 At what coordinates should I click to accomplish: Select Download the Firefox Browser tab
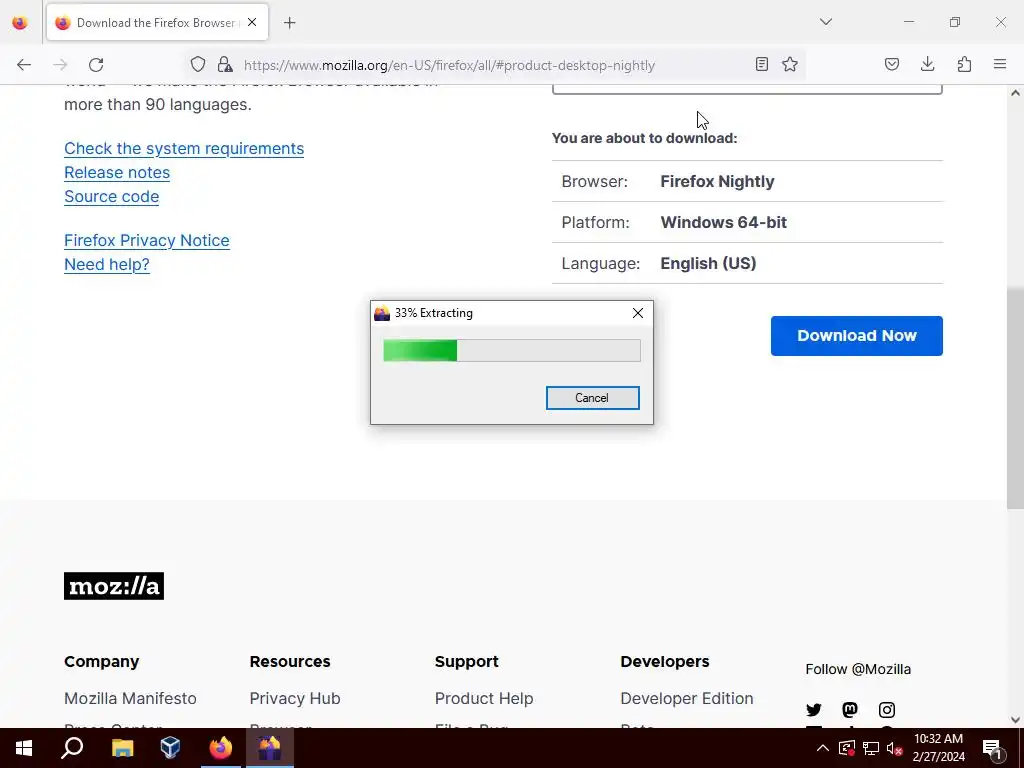[157, 23]
